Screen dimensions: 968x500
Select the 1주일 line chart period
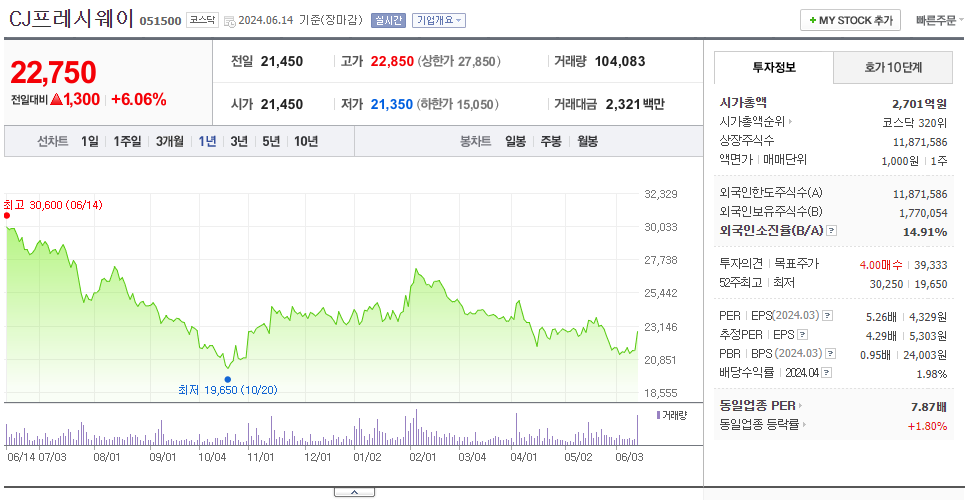click(x=127, y=141)
